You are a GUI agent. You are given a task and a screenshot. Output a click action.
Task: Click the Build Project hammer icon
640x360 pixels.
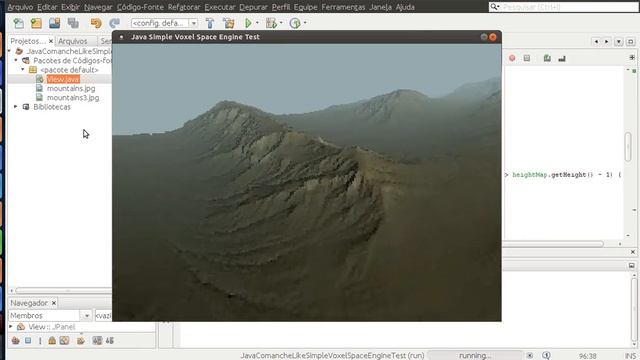pyautogui.click(x=210, y=23)
